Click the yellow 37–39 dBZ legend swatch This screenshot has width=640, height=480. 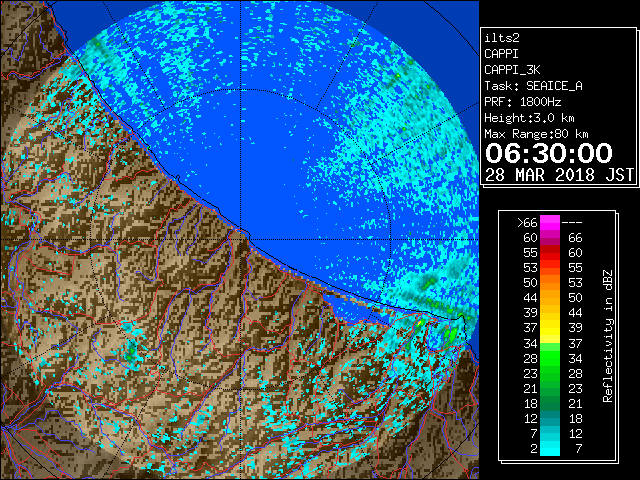pyautogui.click(x=550, y=328)
